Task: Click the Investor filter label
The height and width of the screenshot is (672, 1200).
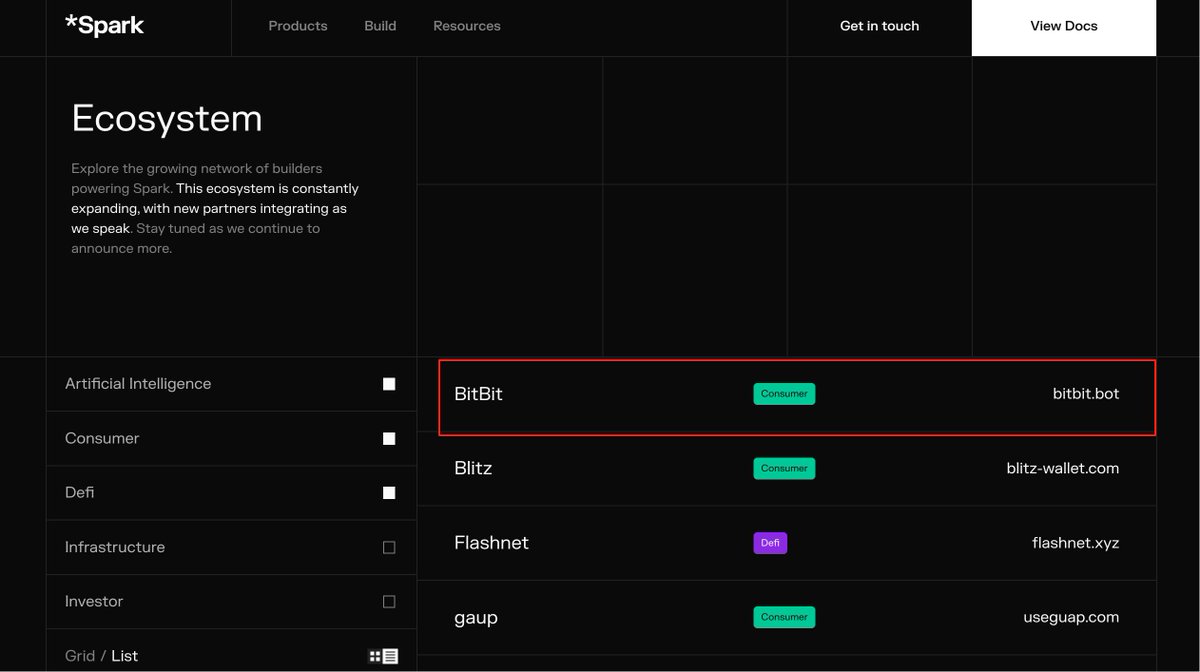Action: [94, 601]
